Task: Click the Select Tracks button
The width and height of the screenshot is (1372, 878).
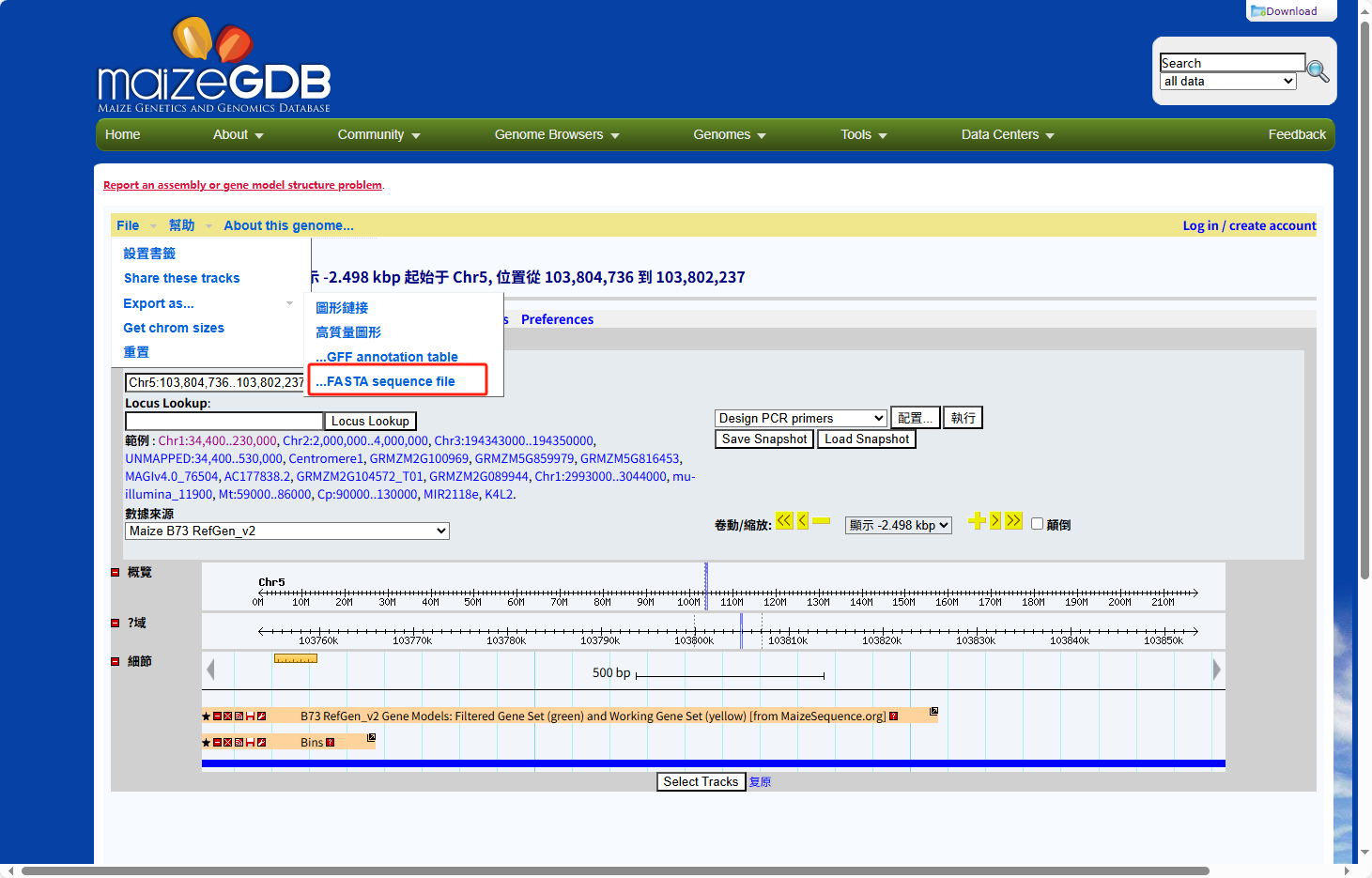Action: point(701,782)
